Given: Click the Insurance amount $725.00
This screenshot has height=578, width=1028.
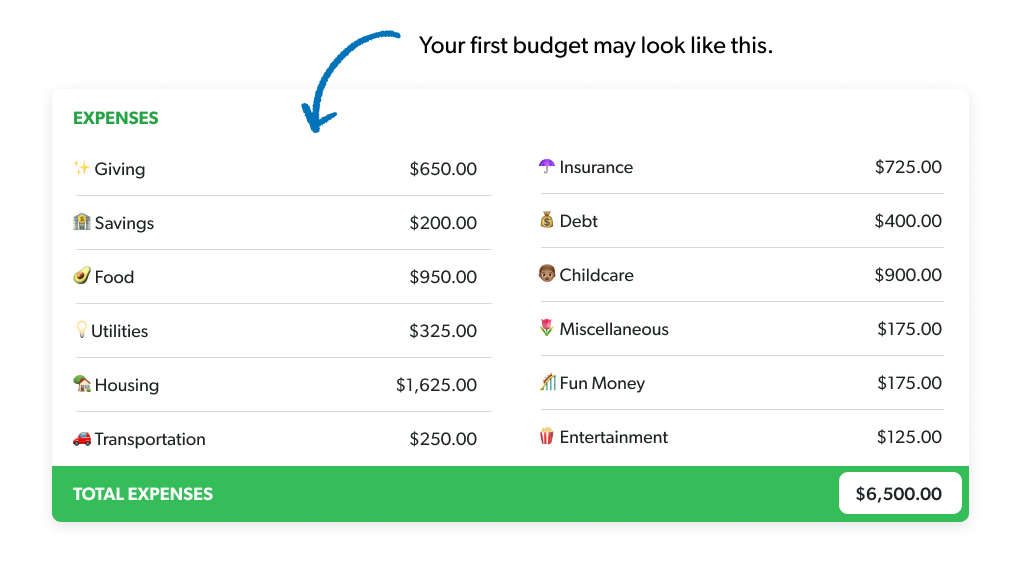Looking at the screenshot, I should 908,167.
